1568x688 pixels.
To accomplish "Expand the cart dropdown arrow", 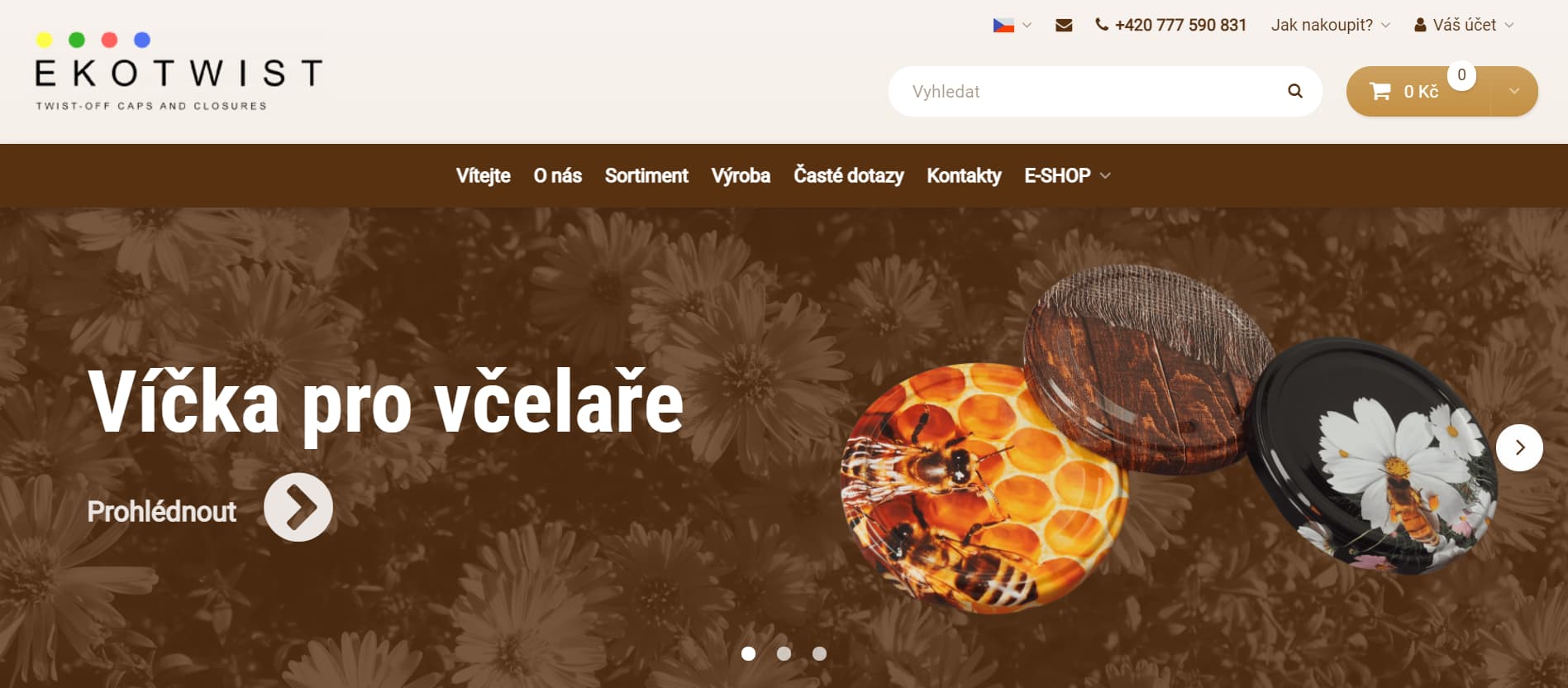I will pyautogui.click(x=1514, y=91).
